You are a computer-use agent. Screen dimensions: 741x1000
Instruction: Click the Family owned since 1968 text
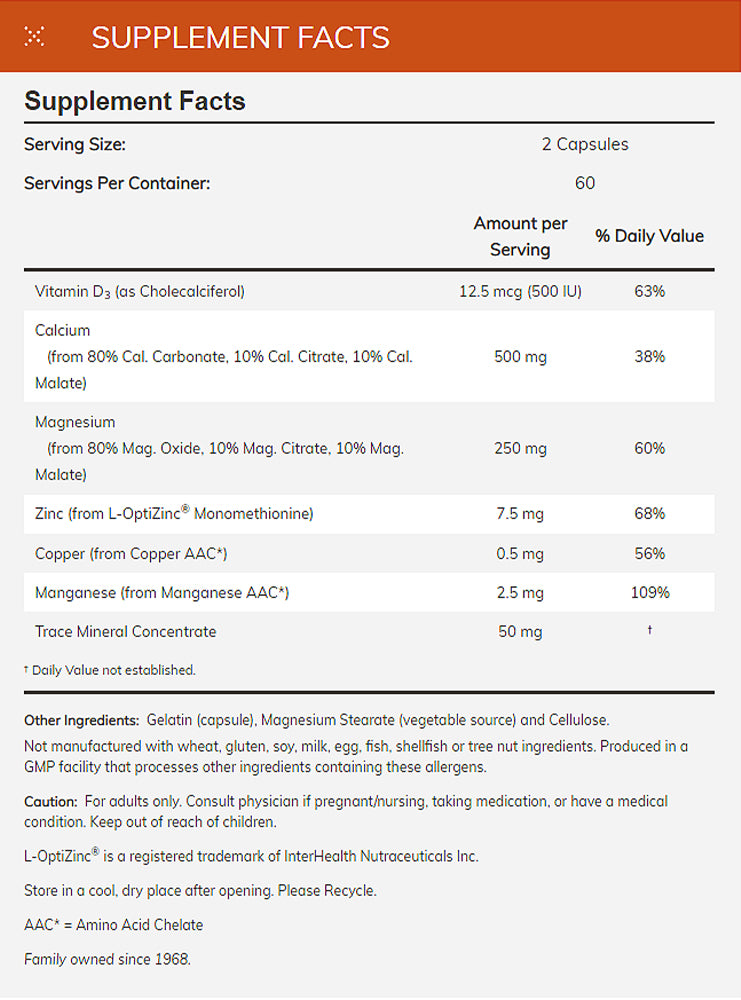(x=107, y=960)
